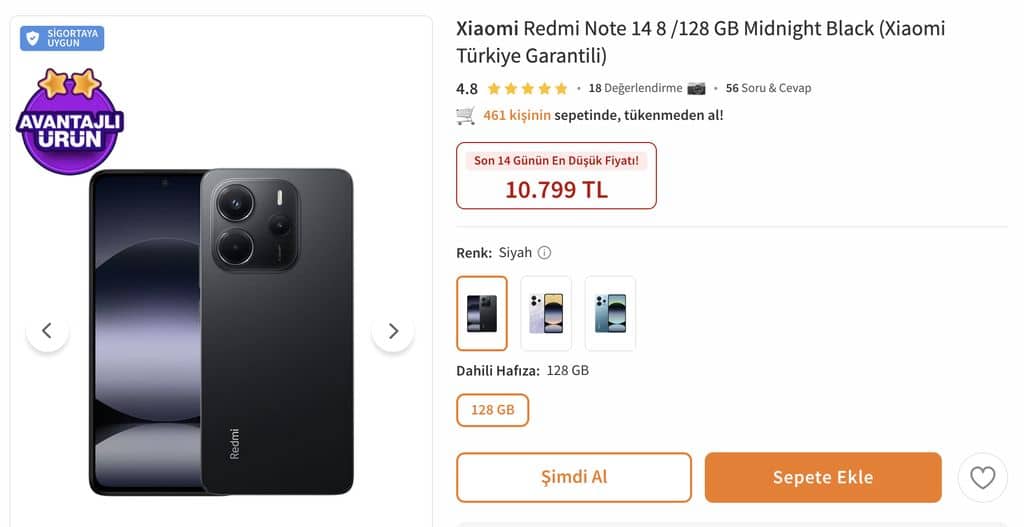This screenshot has height=527, width=1024.
Task: Select the 128 GB storage option
Action: [x=492, y=410]
